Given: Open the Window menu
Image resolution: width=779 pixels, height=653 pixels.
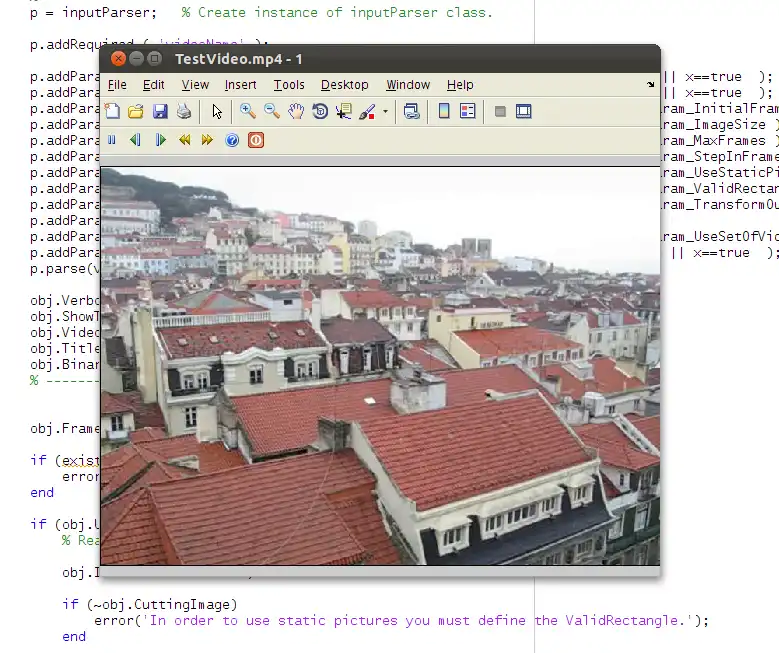Looking at the screenshot, I should pos(408,85).
